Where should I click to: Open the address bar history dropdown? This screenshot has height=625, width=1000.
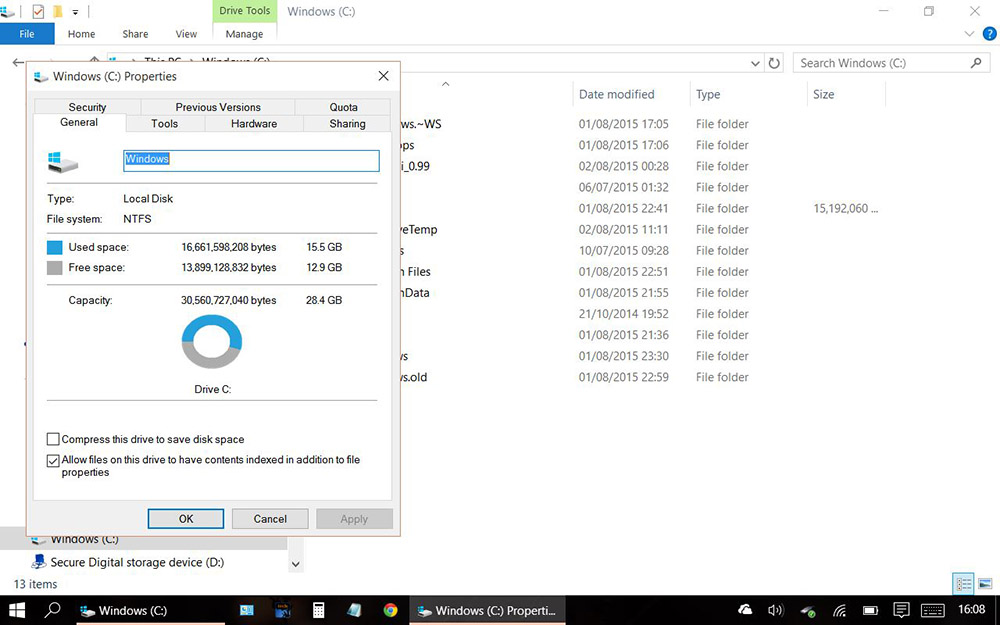coord(755,63)
